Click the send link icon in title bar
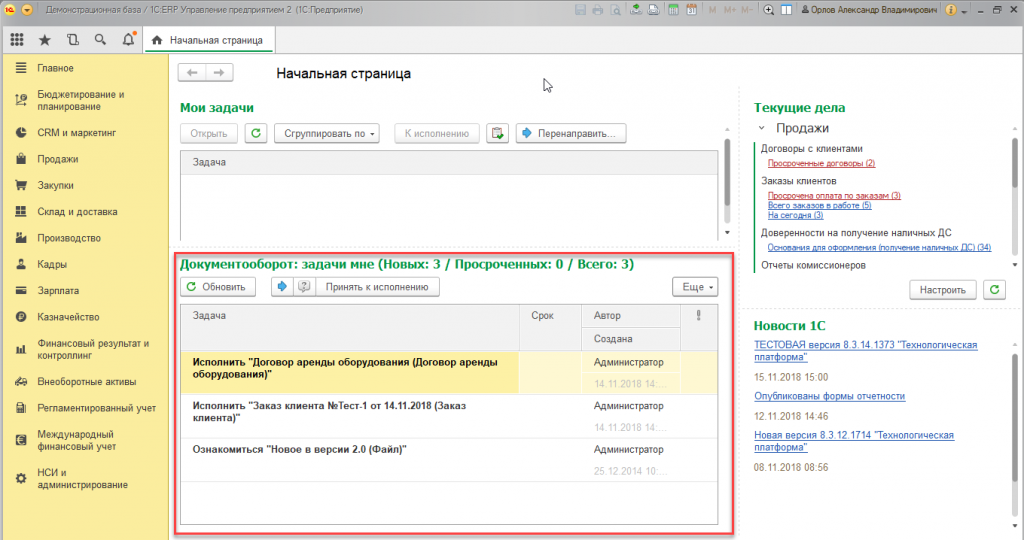Screen dimensions: 1024x540 pos(635,10)
